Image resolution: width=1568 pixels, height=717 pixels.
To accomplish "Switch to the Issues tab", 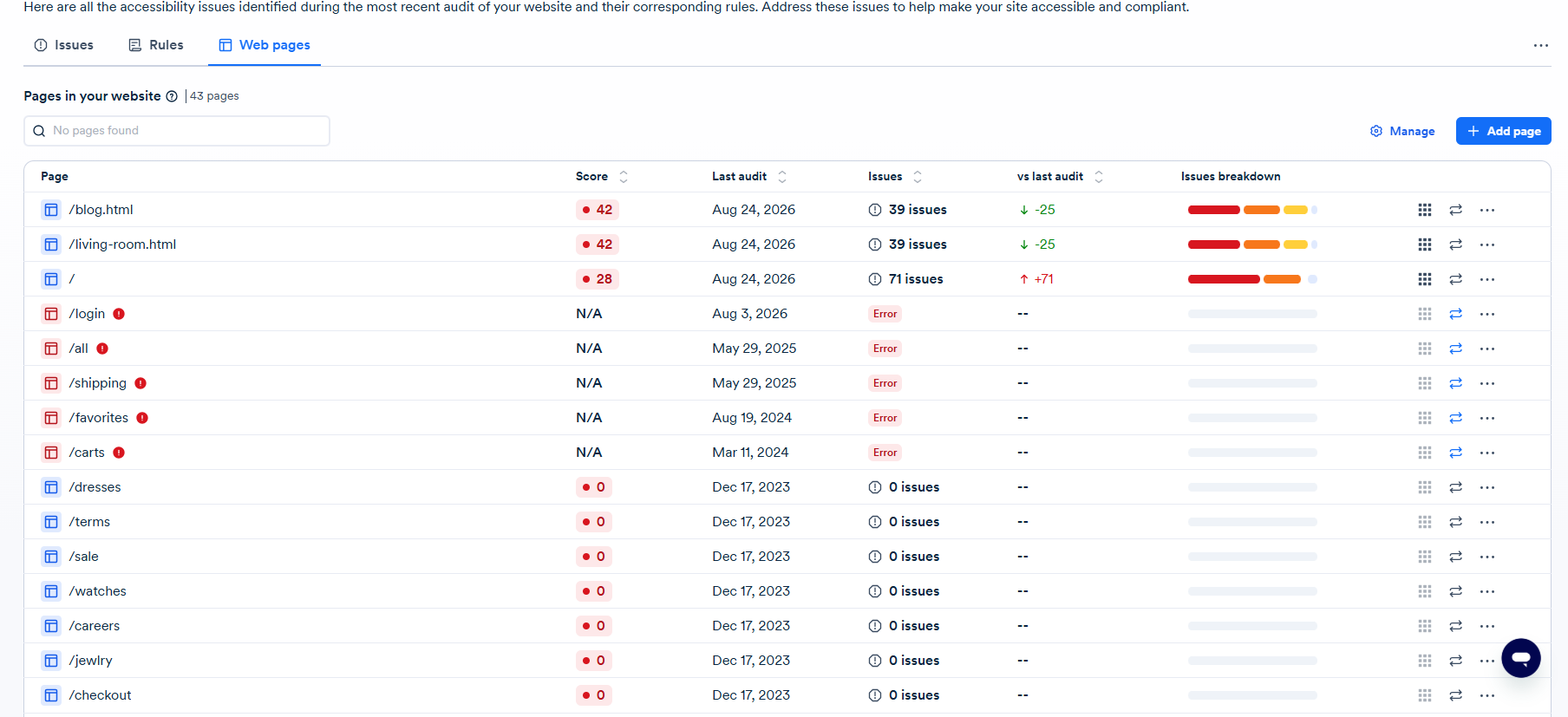I will coord(64,45).
